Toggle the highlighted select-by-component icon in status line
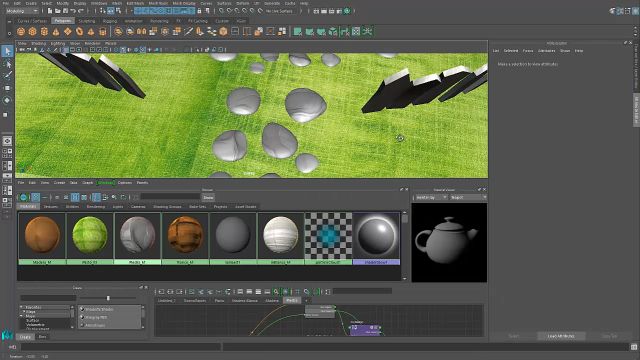This screenshot has height=360, width=640. 111,11
